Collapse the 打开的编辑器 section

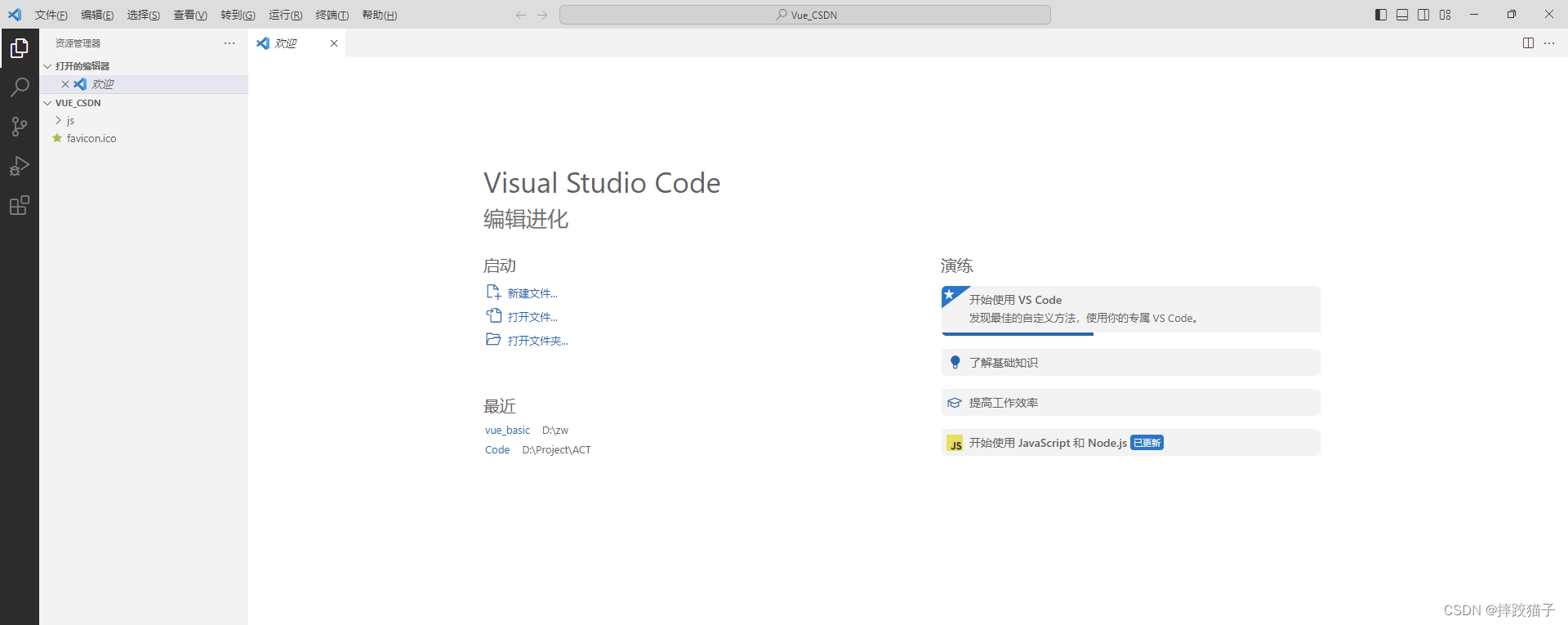point(47,66)
